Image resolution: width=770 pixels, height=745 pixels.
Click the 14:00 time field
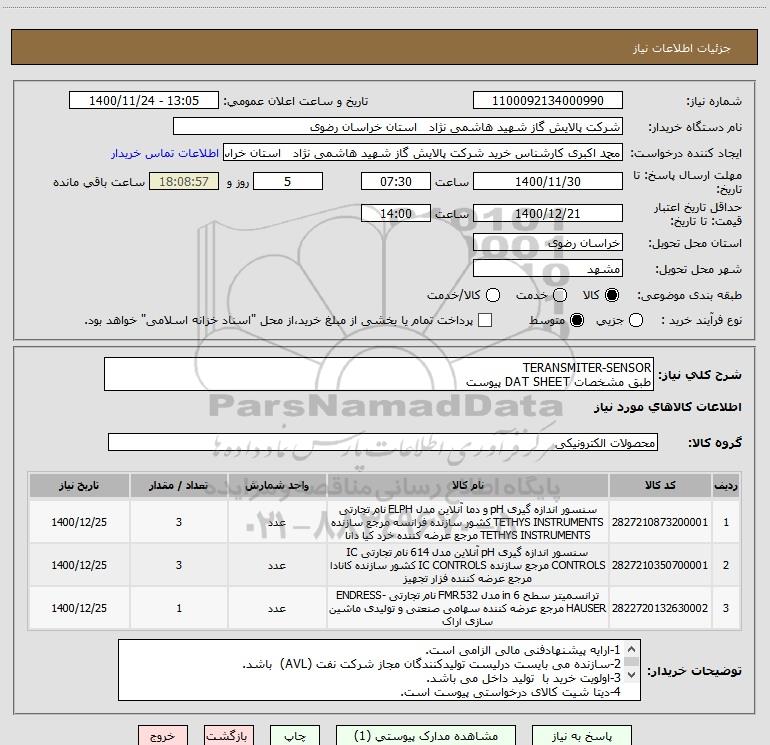[x=396, y=213]
